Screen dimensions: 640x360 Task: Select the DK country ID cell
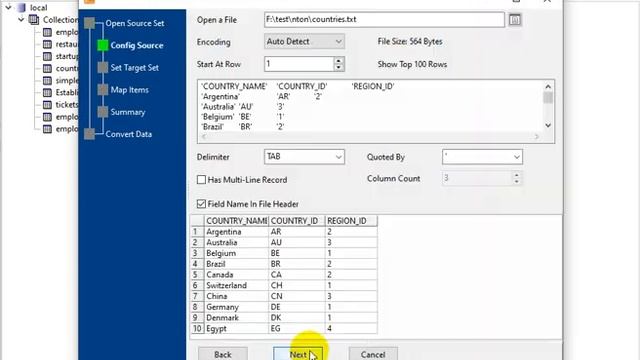296,318
